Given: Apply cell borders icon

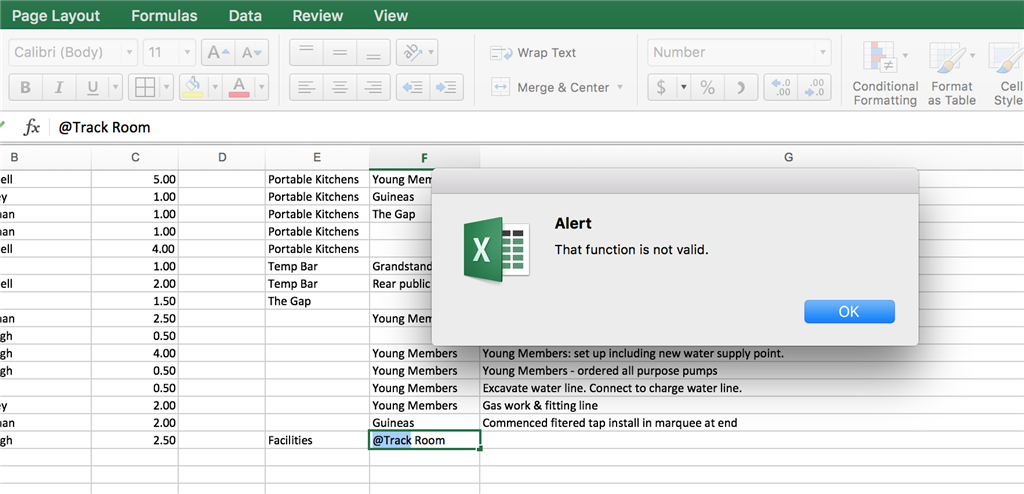Looking at the screenshot, I should [x=144, y=87].
